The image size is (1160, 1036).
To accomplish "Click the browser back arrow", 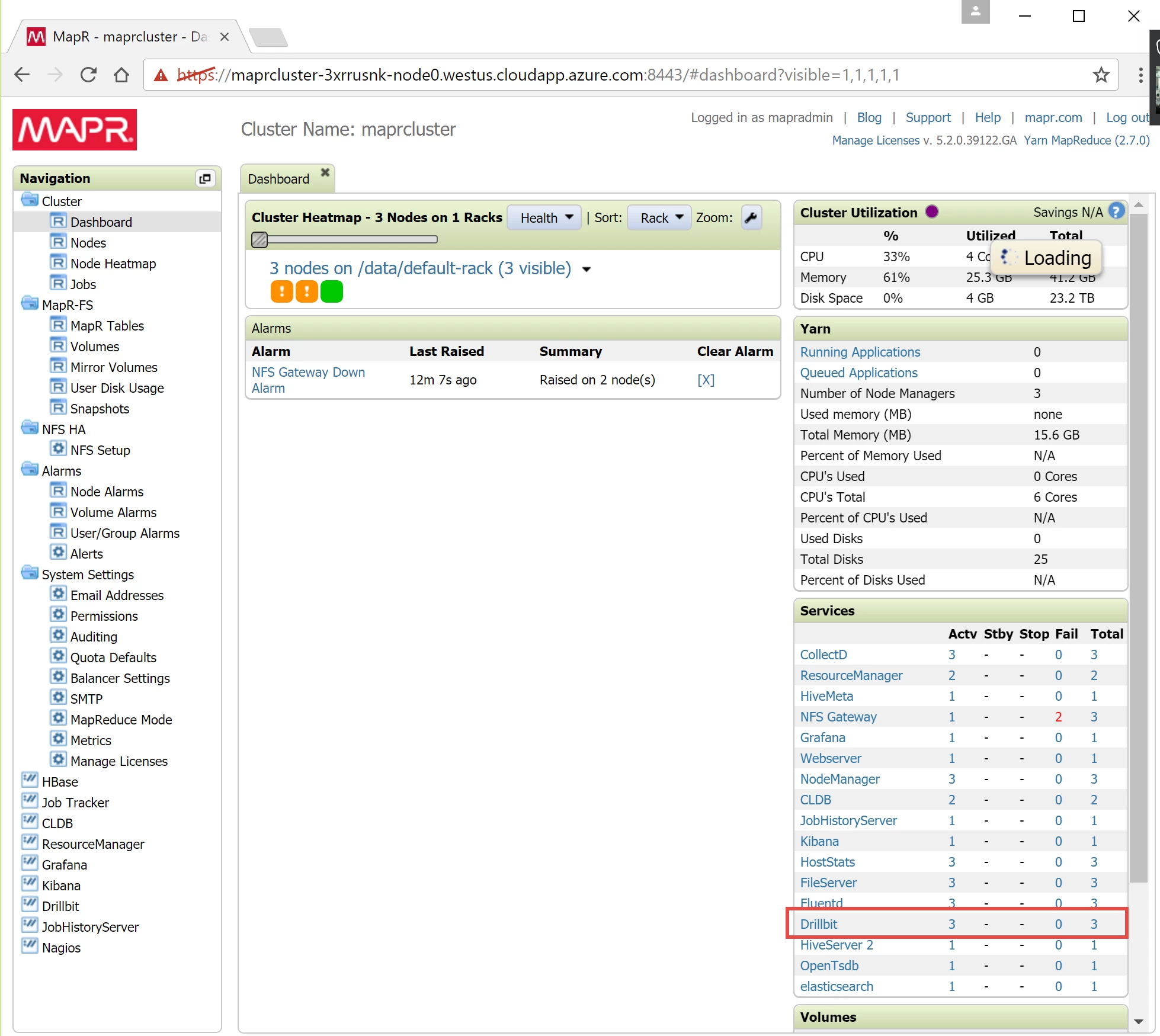I will tap(22, 75).
